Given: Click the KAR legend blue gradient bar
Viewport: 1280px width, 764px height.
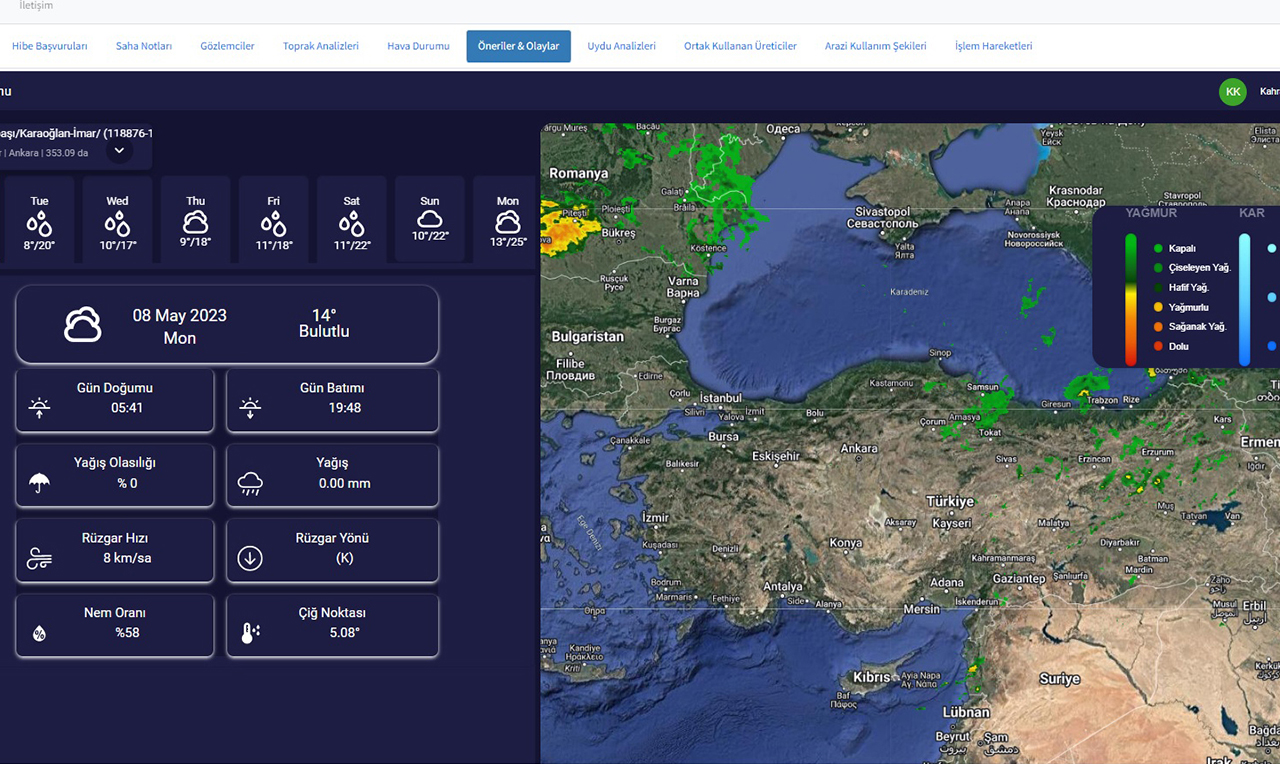Looking at the screenshot, I should [x=1245, y=299].
